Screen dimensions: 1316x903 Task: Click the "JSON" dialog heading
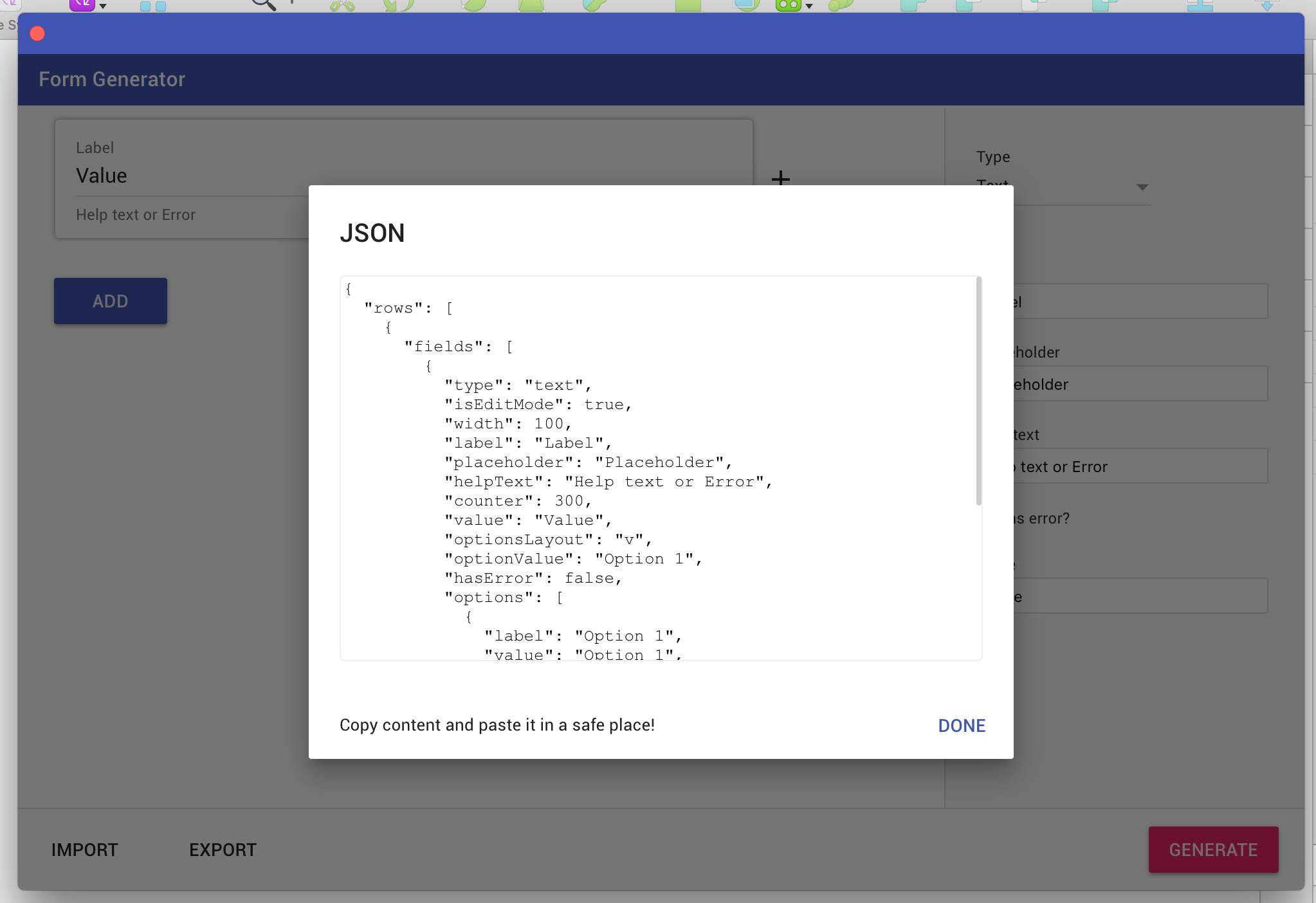(x=372, y=233)
